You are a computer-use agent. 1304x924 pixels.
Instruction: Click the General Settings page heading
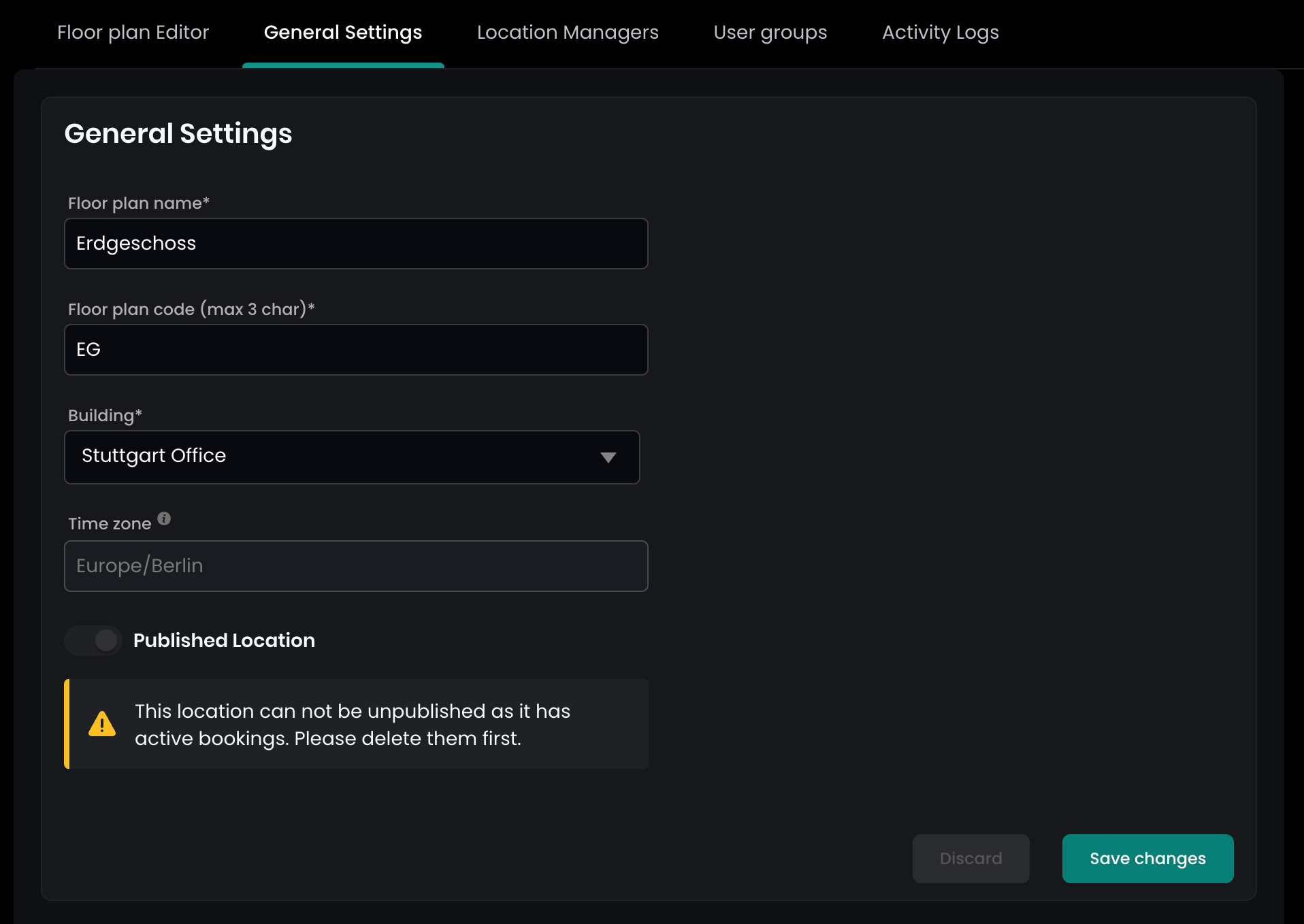(x=178, y=133)
